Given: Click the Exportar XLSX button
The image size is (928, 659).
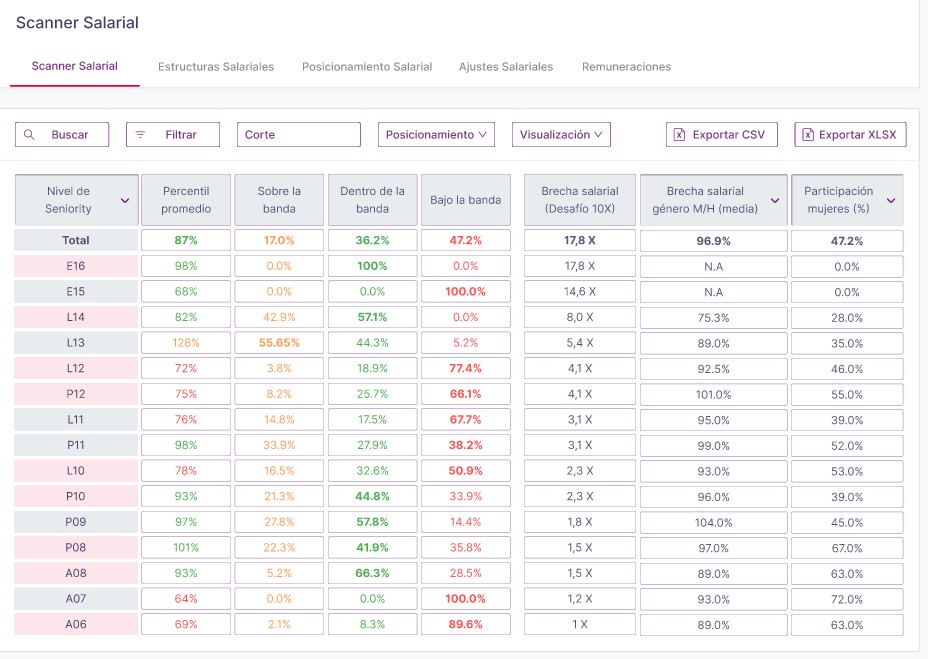Looking at the screenshot, I should (850, 135).
